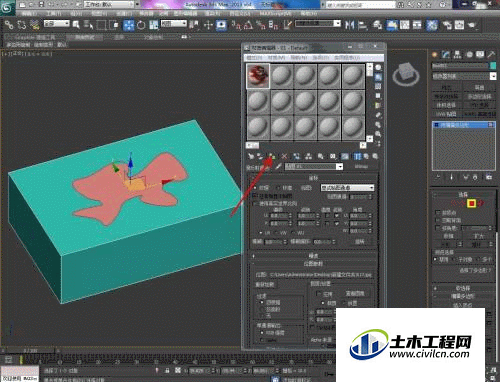
Task: Toggle the Angle Snap icon
Action: pyautogui.click(x=248, y=25)
